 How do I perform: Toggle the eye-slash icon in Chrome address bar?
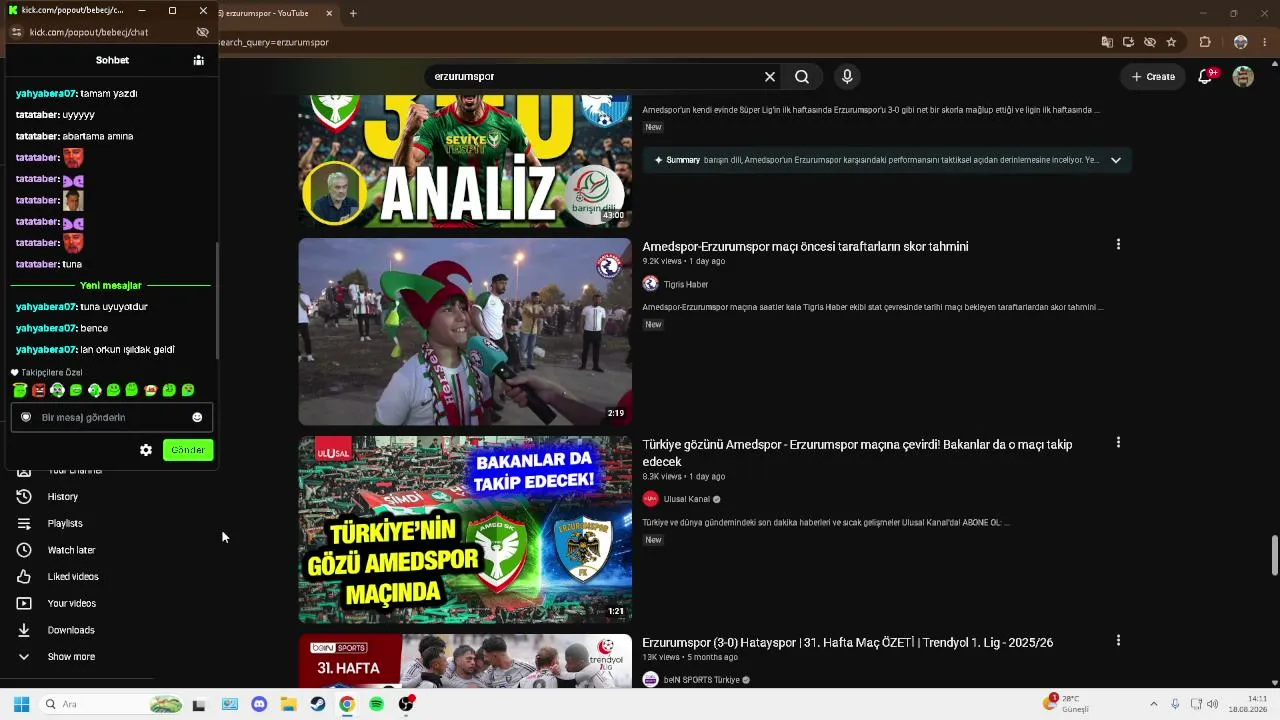point(1150,42)
